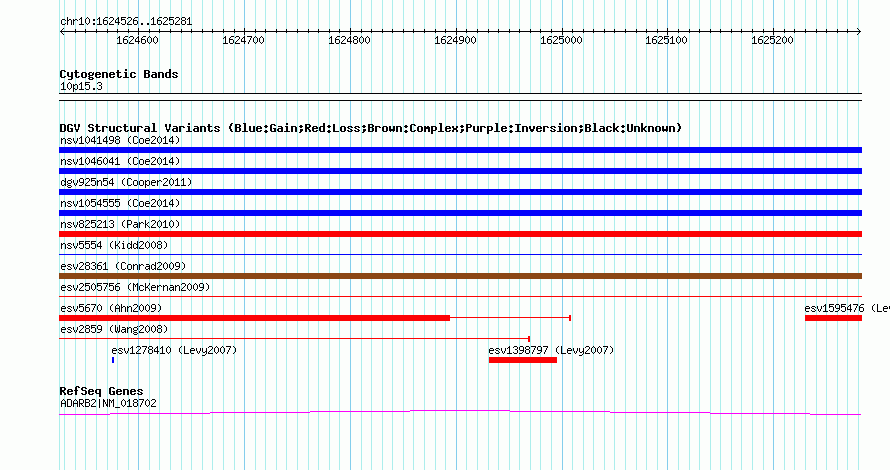
Task: Click the DGV Structural Variants track heading
Action: click(371, 128)
